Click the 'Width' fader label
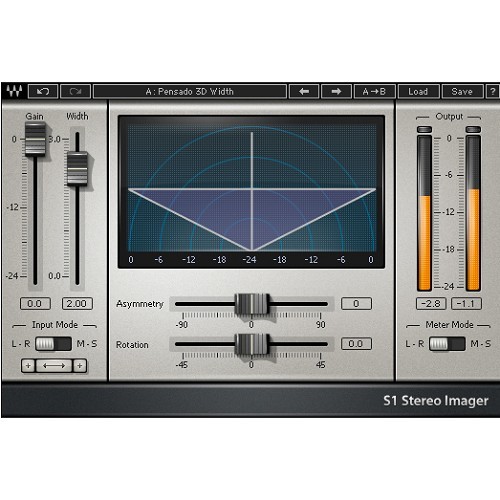 click(77, 116)
